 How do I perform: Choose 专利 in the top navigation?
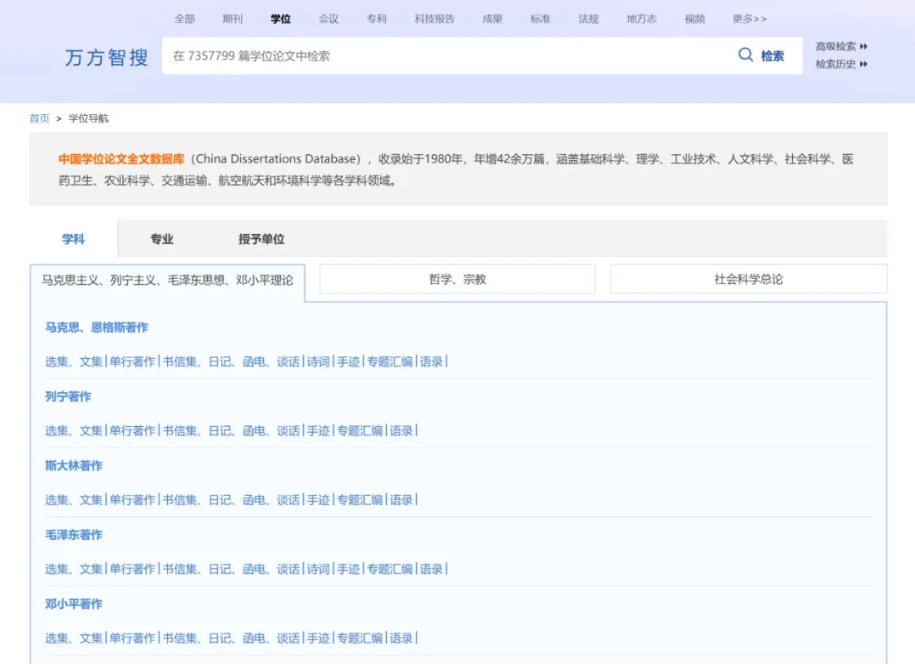pos(376,19)
